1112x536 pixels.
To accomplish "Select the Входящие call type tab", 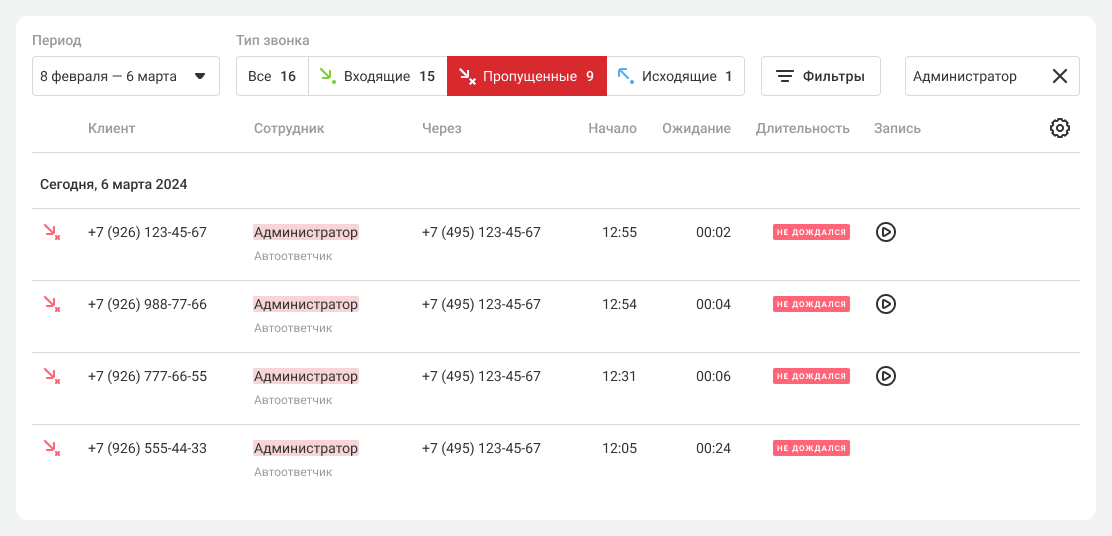I will 377,76.
